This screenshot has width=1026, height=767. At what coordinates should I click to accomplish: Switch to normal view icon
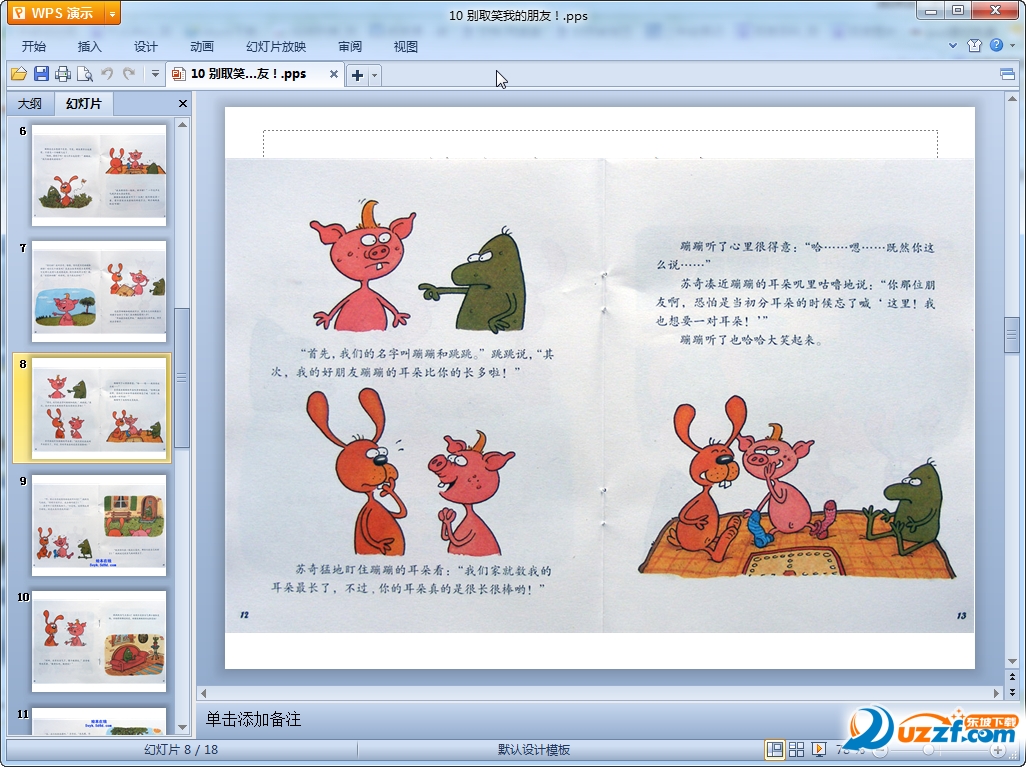click(775, 749)
